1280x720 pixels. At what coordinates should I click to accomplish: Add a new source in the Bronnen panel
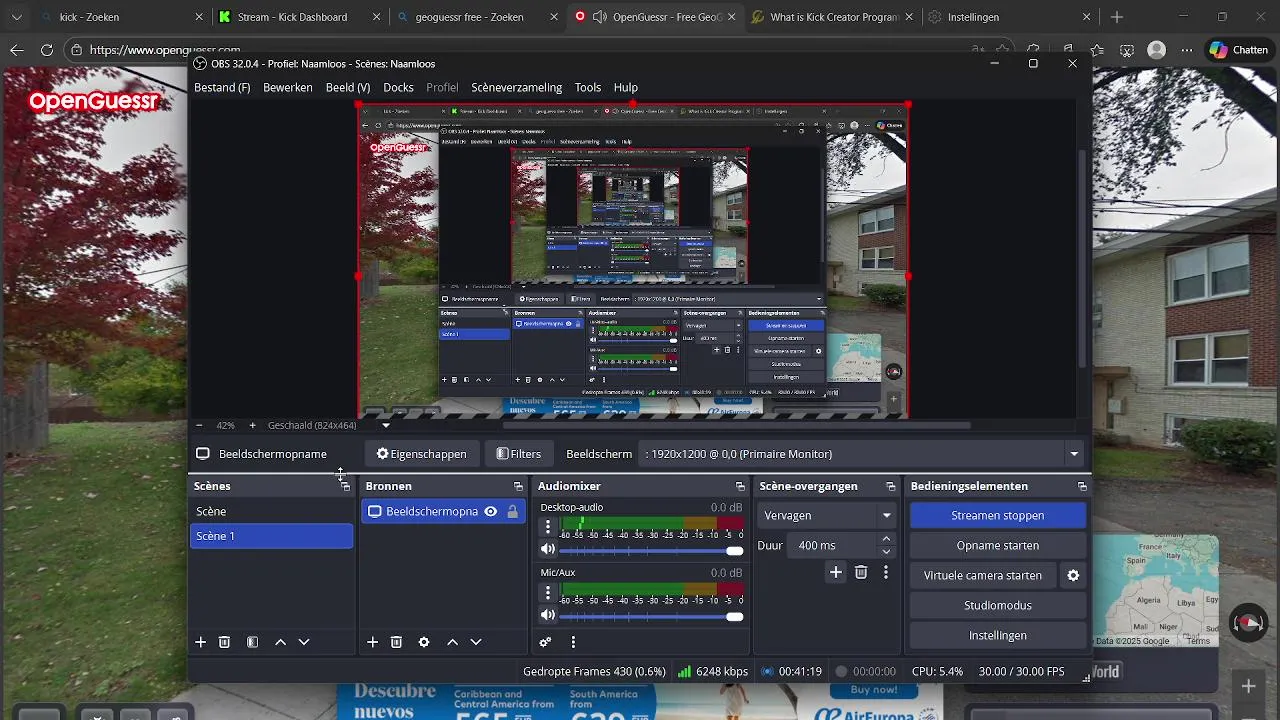(372, 642)
